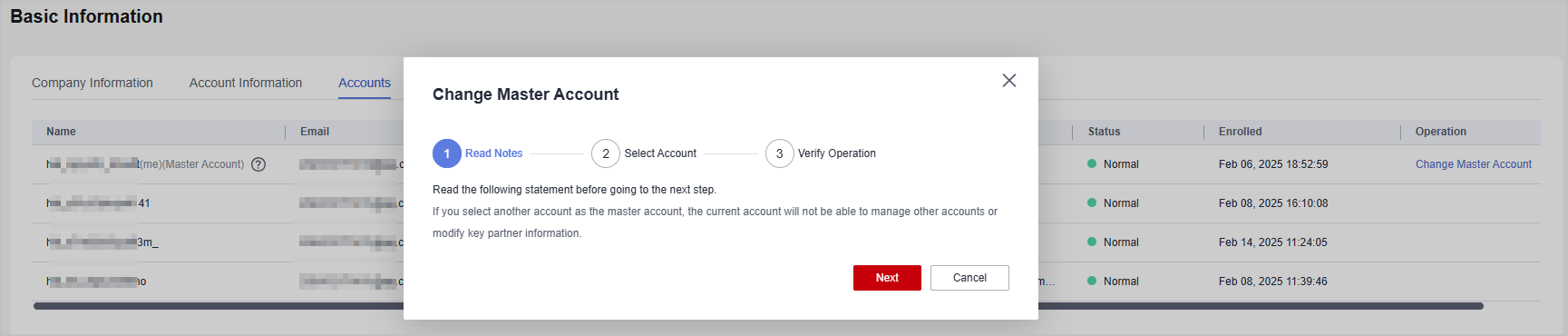The image size is (1568, 336).
Task: Click the Email column header
Action: pyautogui.click(x=315, y=132)
